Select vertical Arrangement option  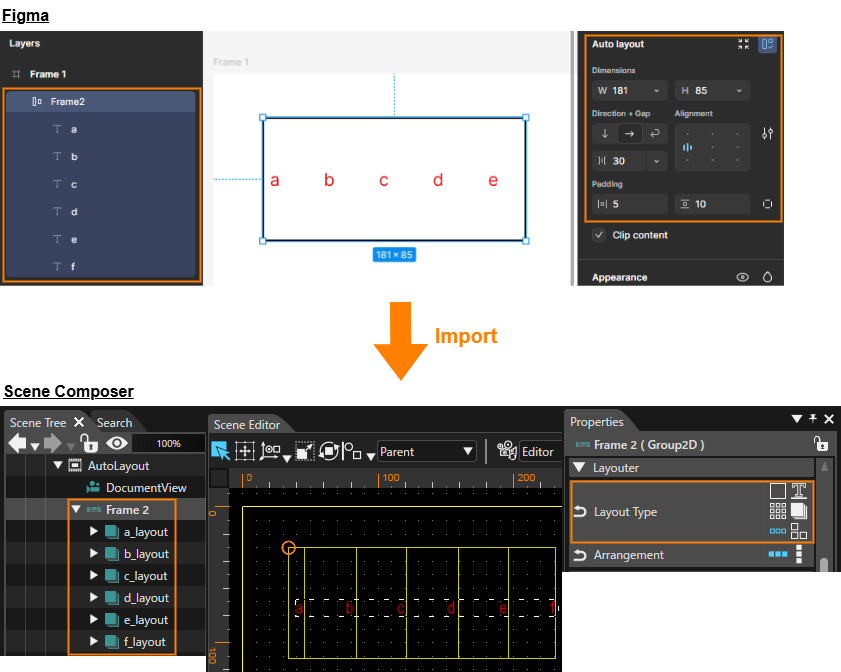(x=799, y=554)
